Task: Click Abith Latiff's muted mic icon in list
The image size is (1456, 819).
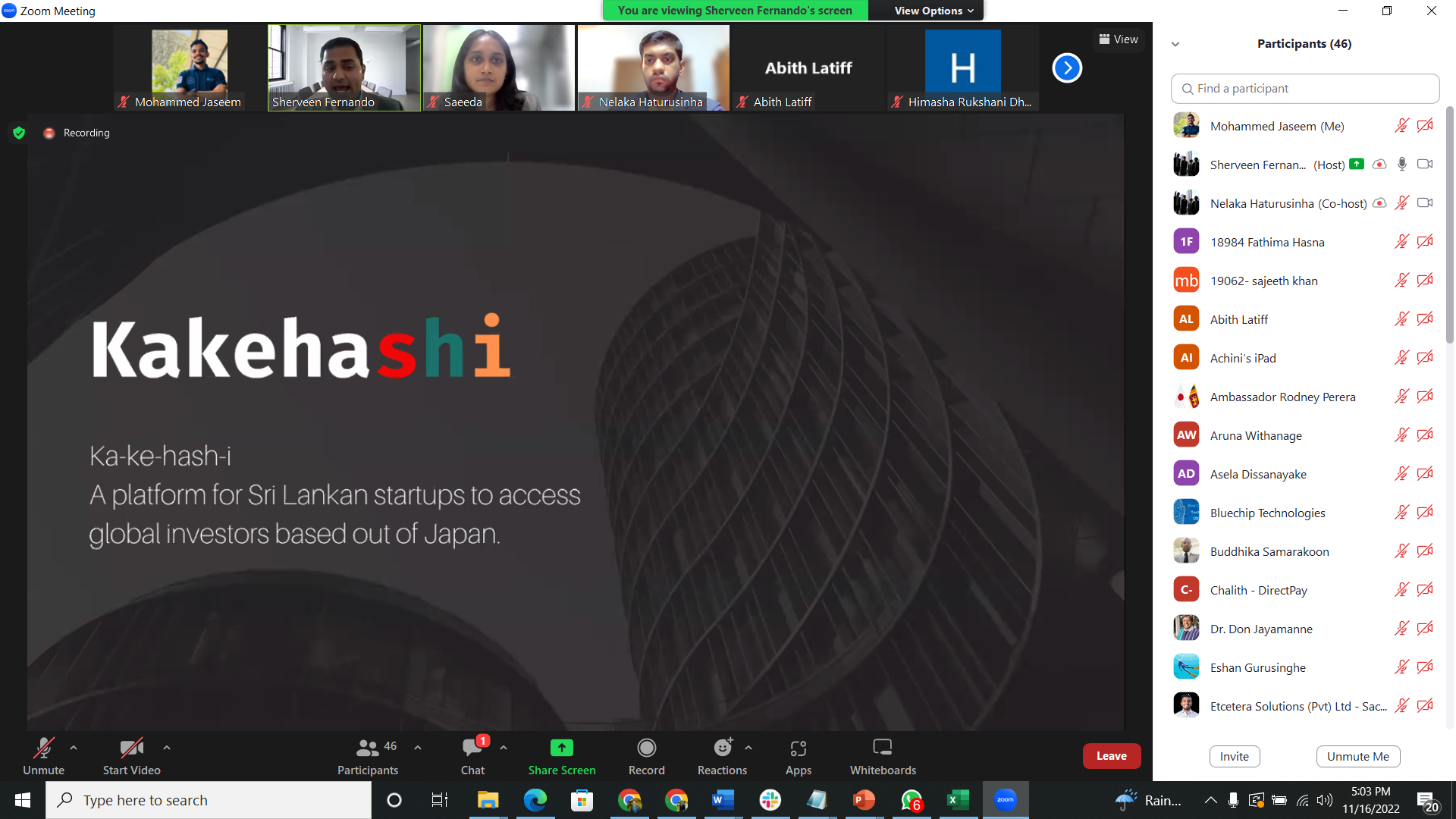Action: (1401, 319)
